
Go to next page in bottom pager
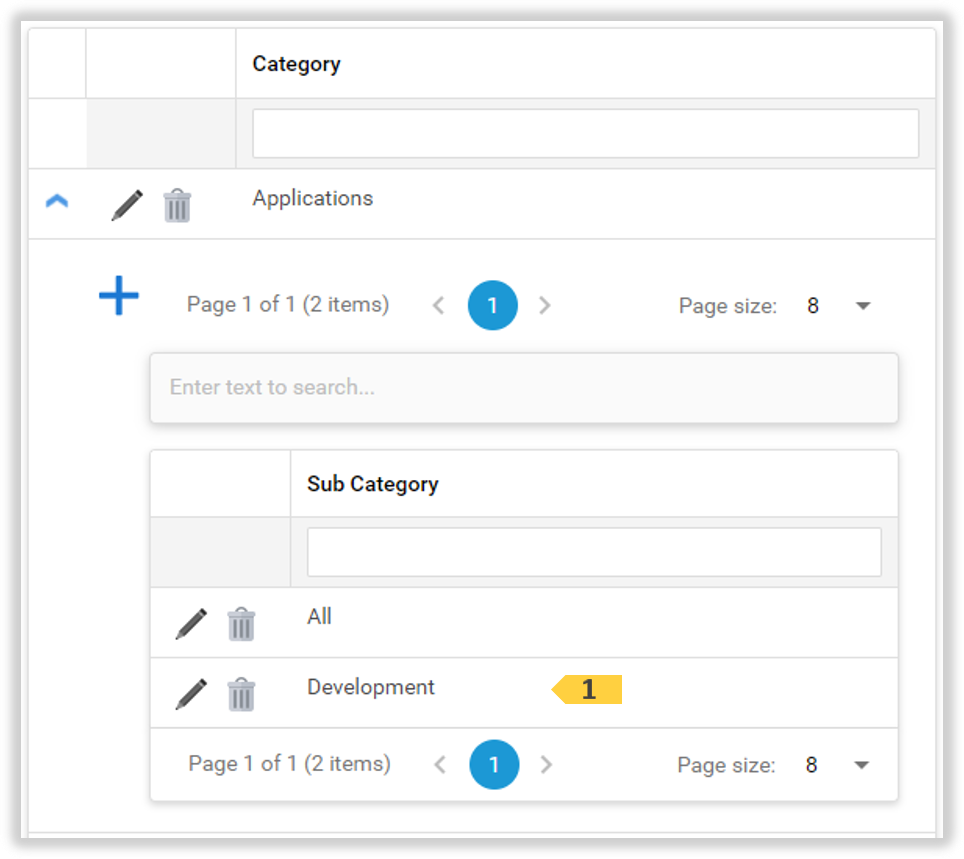pyautogui.click(x=547, y=764)
